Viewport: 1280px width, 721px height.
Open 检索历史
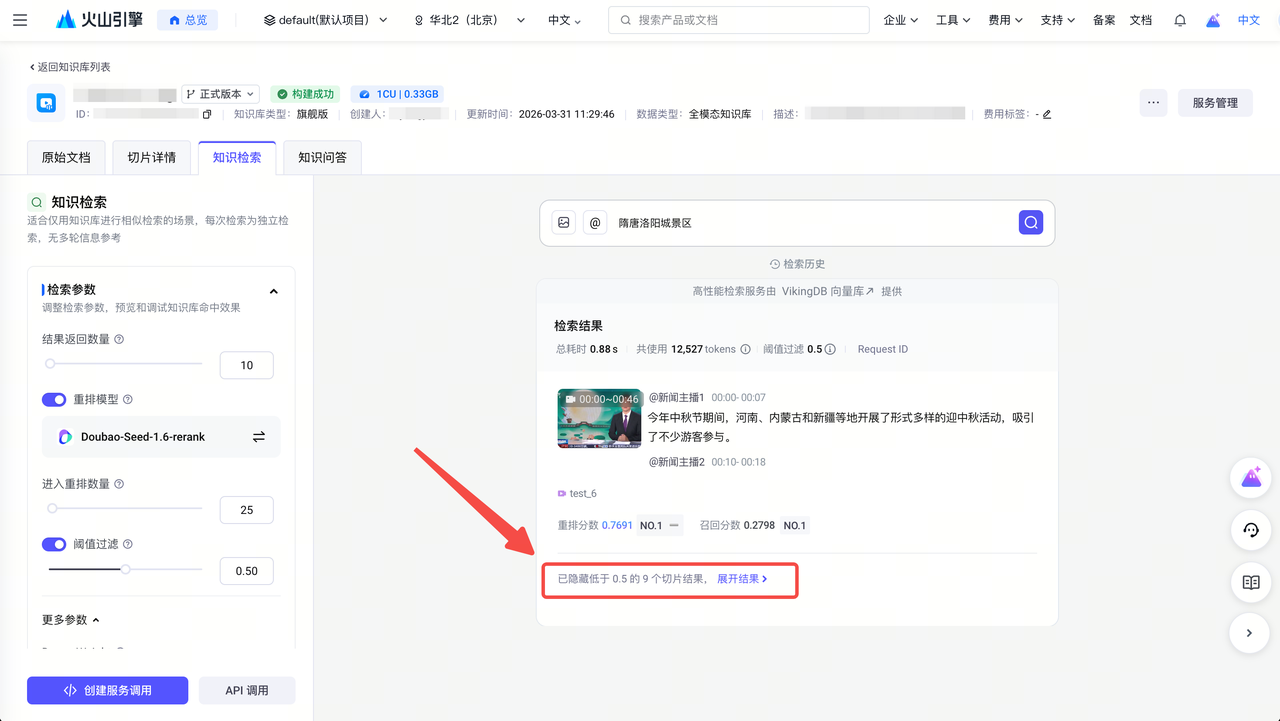tap(797, 264)
